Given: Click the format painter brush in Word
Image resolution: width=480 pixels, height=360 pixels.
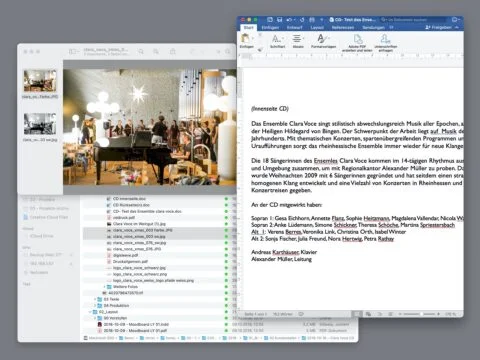Looking at the screenshot, I should point(260,50).
